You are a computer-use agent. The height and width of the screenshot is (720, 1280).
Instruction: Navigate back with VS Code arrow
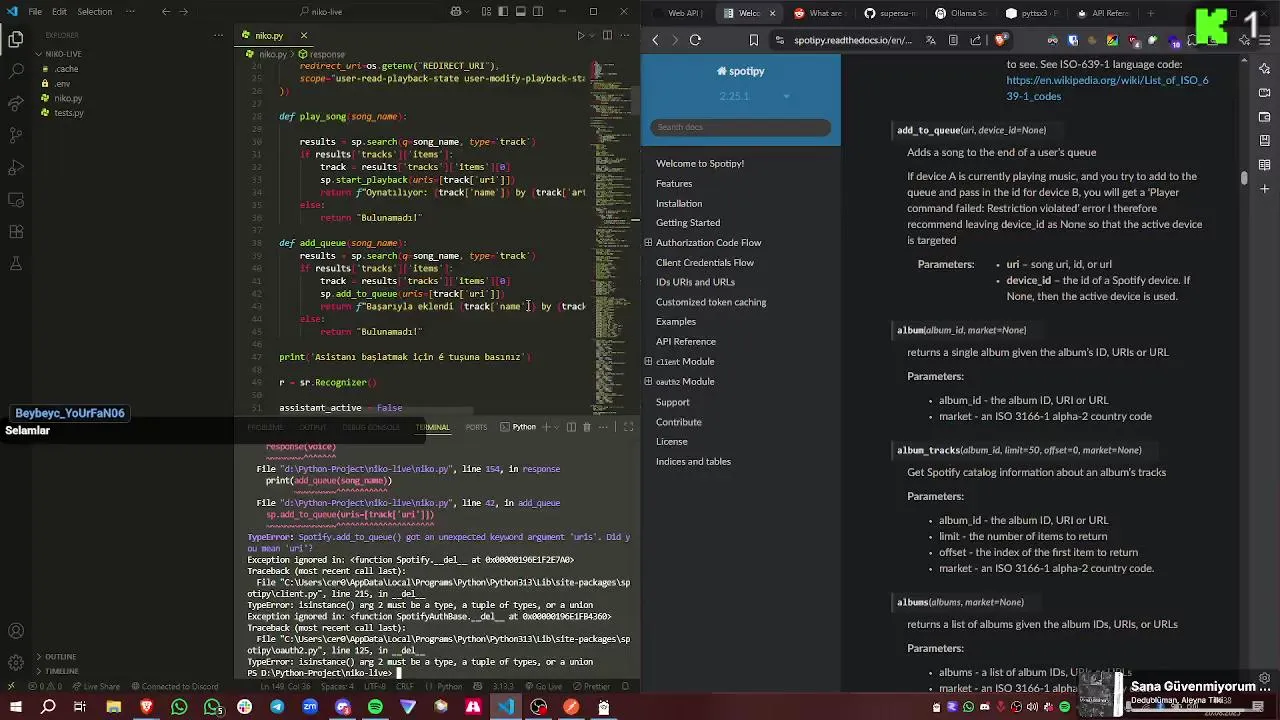tap(166, 12)
